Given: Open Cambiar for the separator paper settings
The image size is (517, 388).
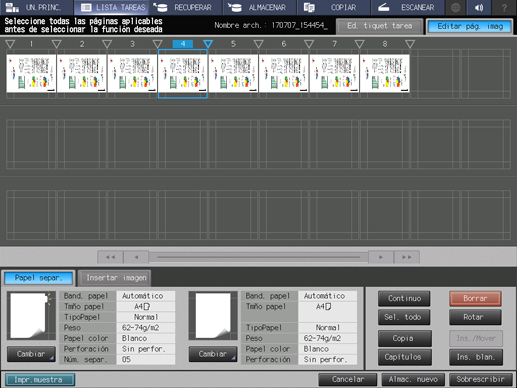Looking at the screenshot, I should click(31, 354).
